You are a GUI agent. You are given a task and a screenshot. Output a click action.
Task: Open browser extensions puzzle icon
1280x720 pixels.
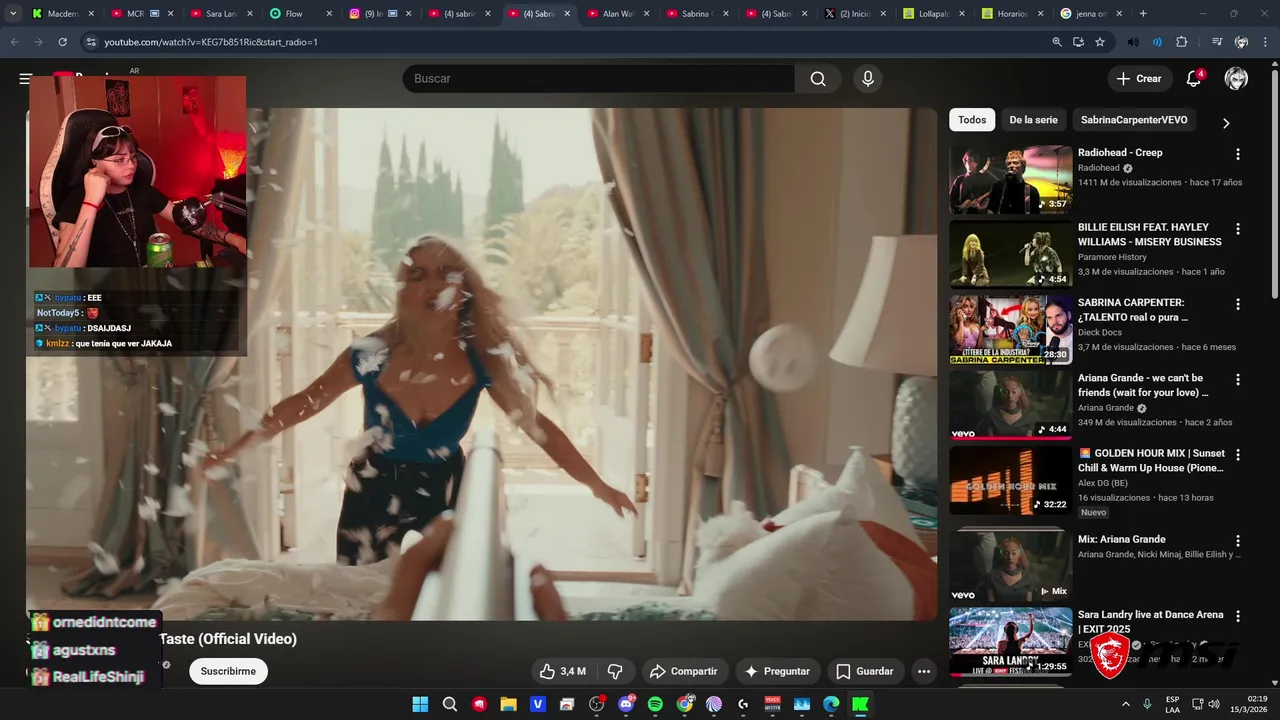point(1182,42)
